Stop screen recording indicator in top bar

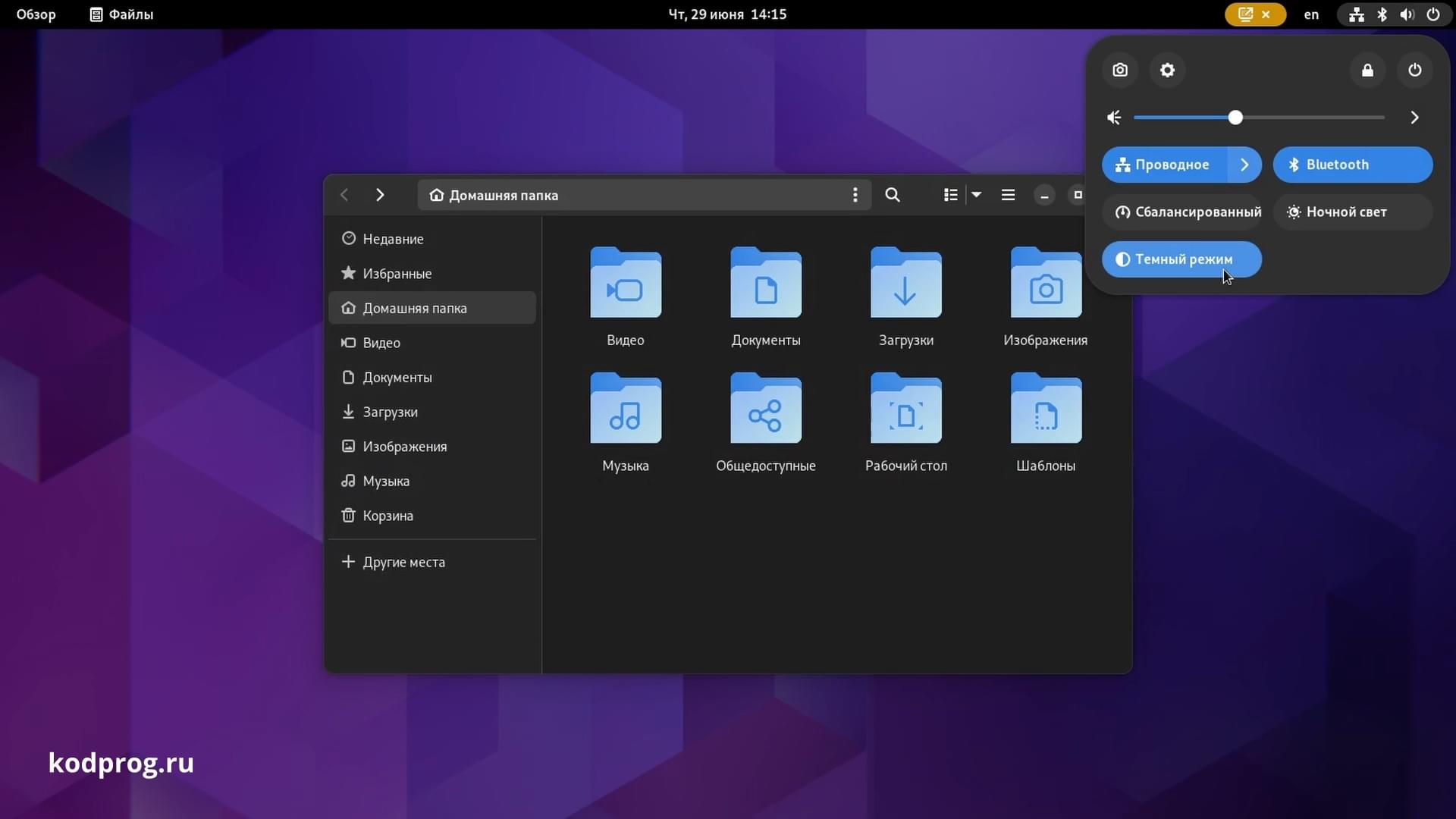(1255, 14)
